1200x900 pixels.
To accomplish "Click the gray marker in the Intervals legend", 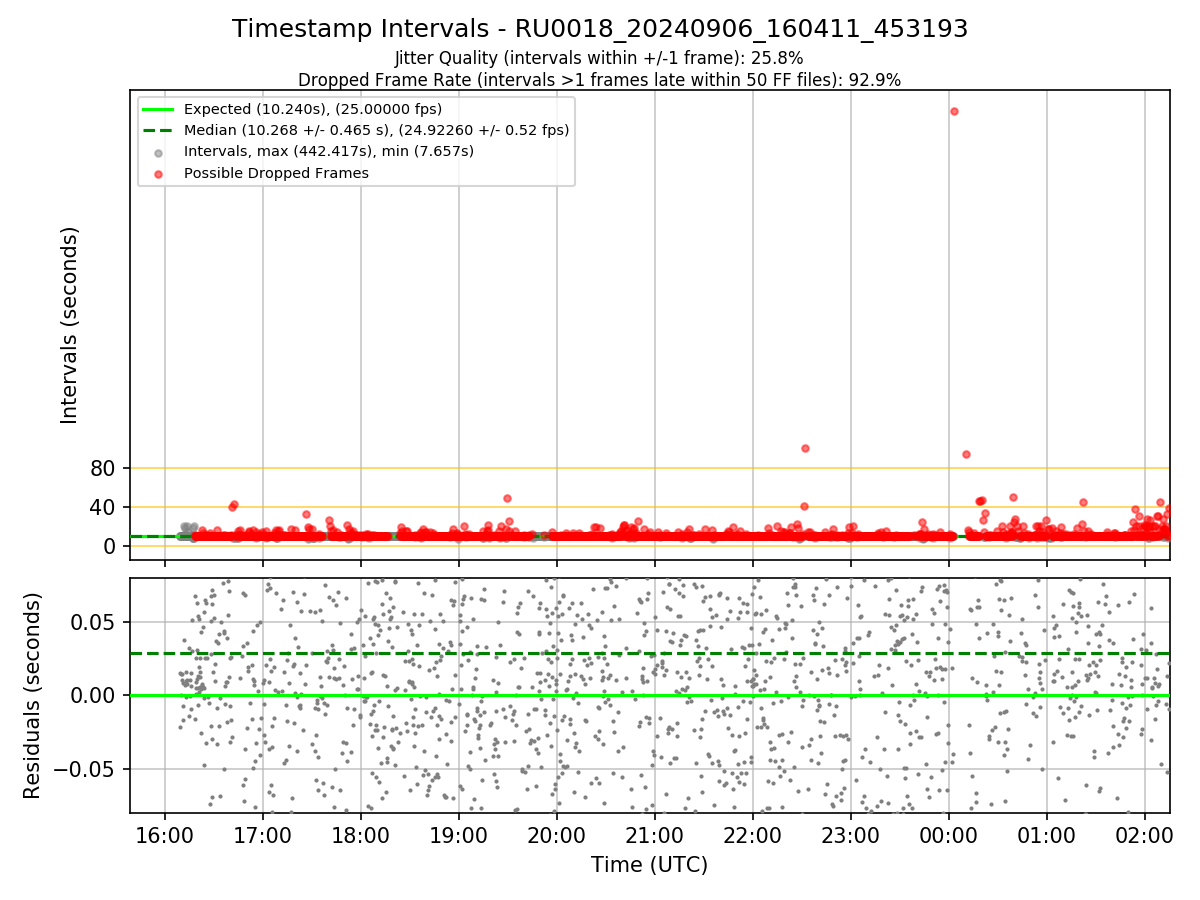I will 160,152.
